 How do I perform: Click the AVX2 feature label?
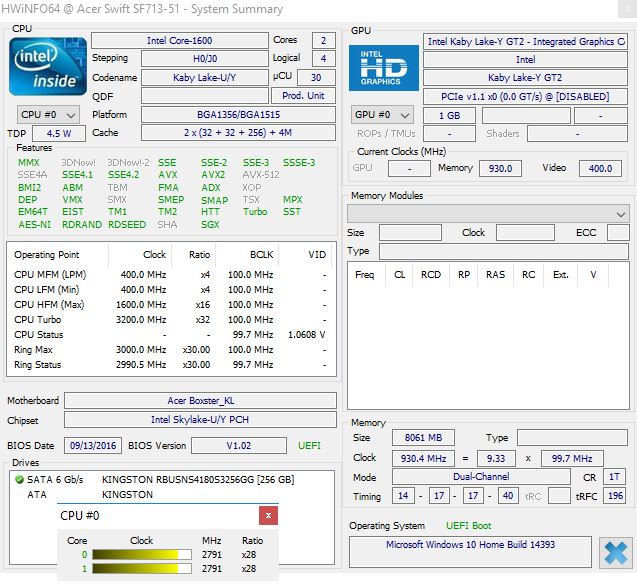(213, 175)
